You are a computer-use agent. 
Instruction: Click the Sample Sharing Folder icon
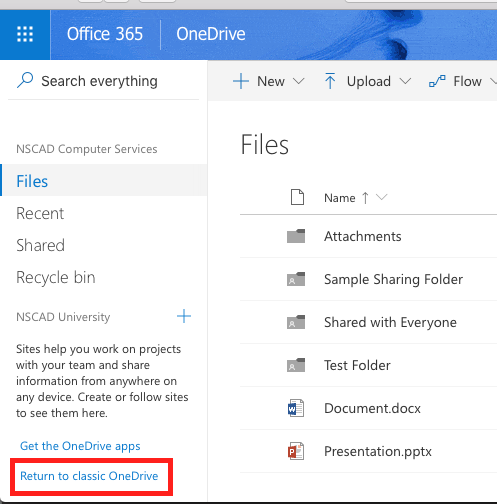click(x=296, y=279)
